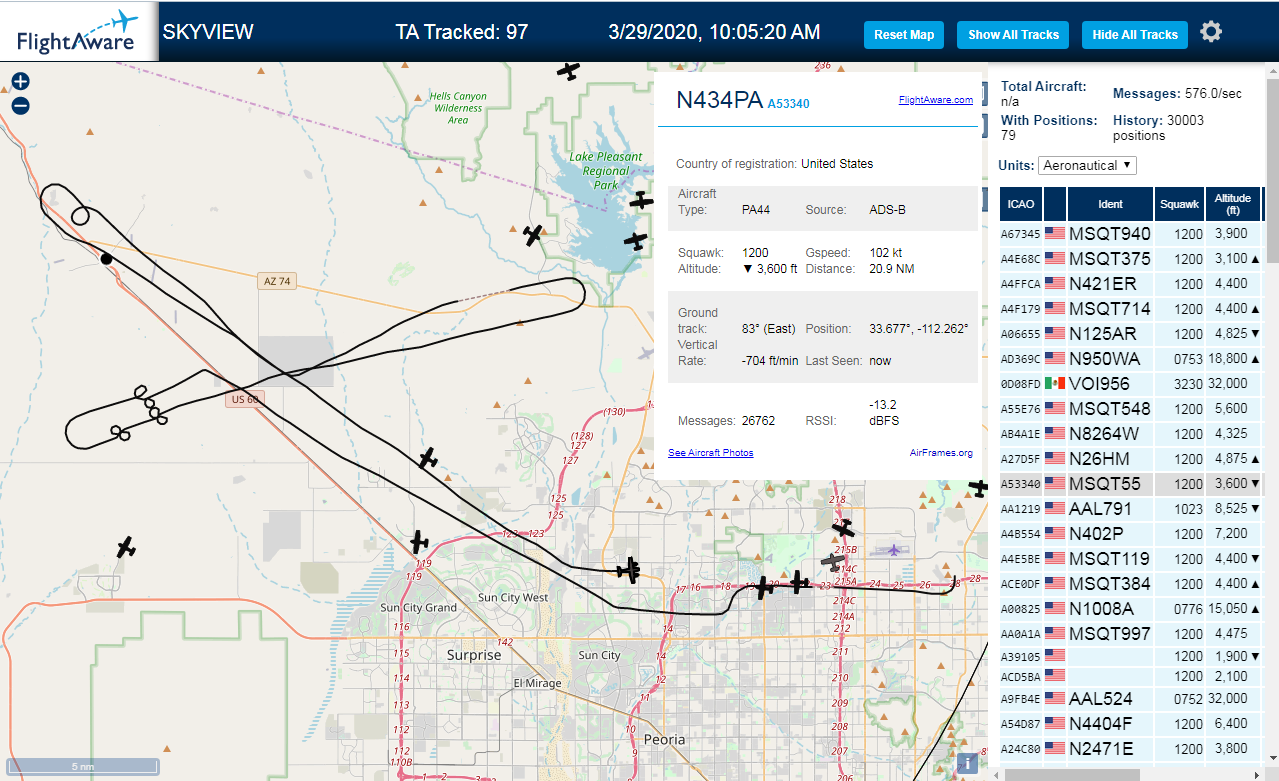Open the AirFrames.org link
This screenshot has height=781, width=1279.
(941, 453)
